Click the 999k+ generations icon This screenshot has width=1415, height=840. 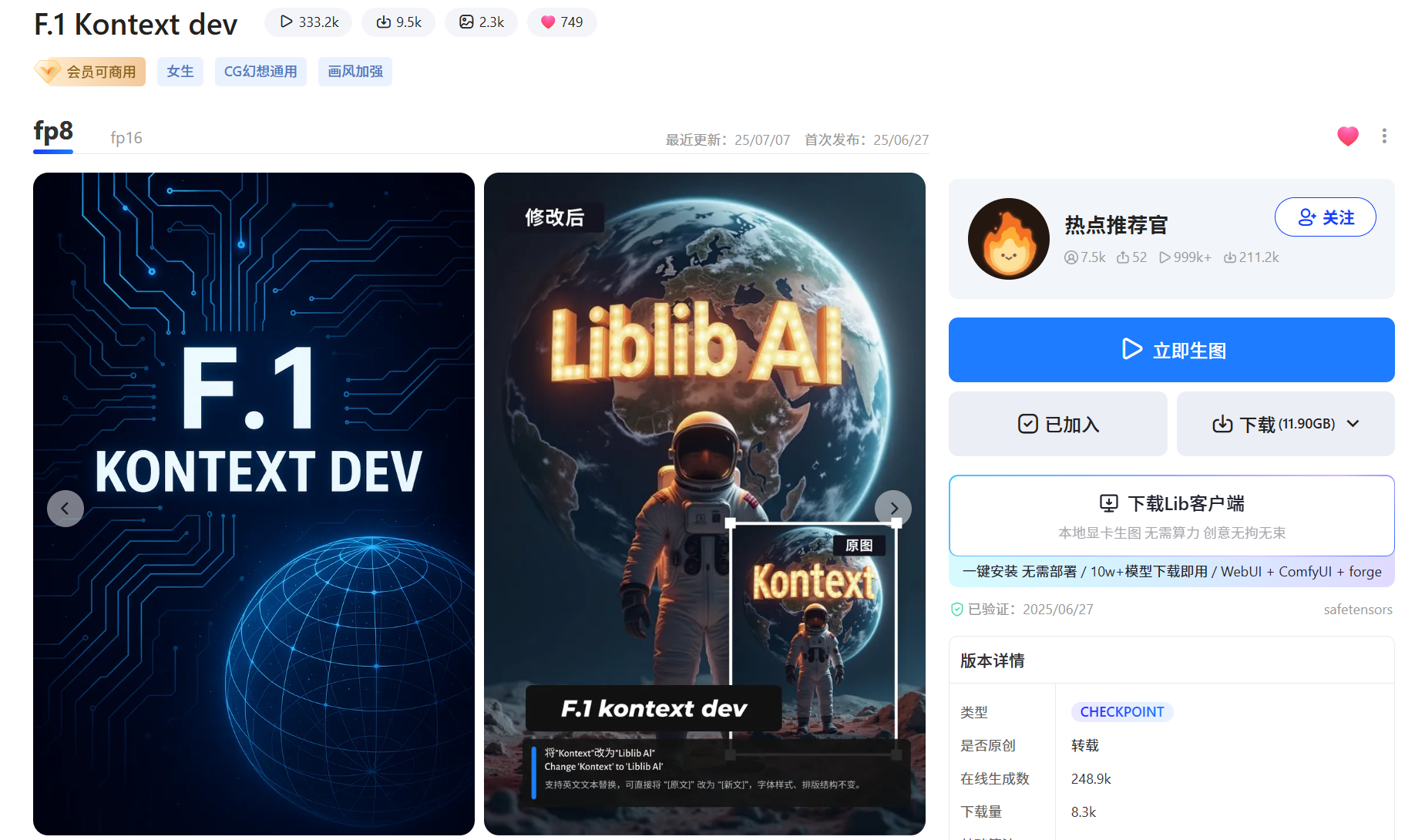[x=1165, y=257]
